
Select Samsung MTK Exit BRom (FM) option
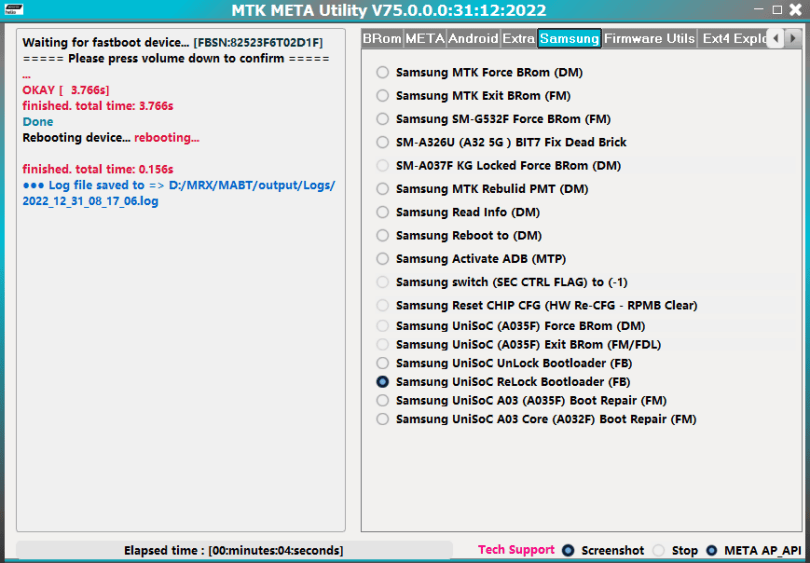coord(383,96)
